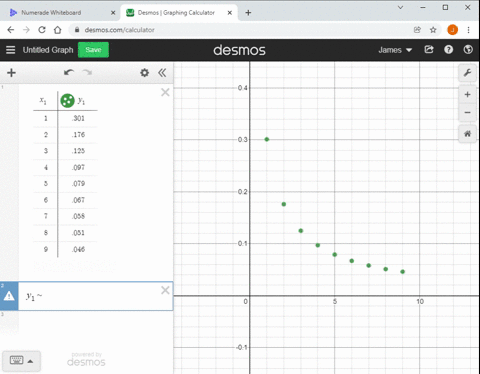Open the James account dropdown

(x=395, y=50)
